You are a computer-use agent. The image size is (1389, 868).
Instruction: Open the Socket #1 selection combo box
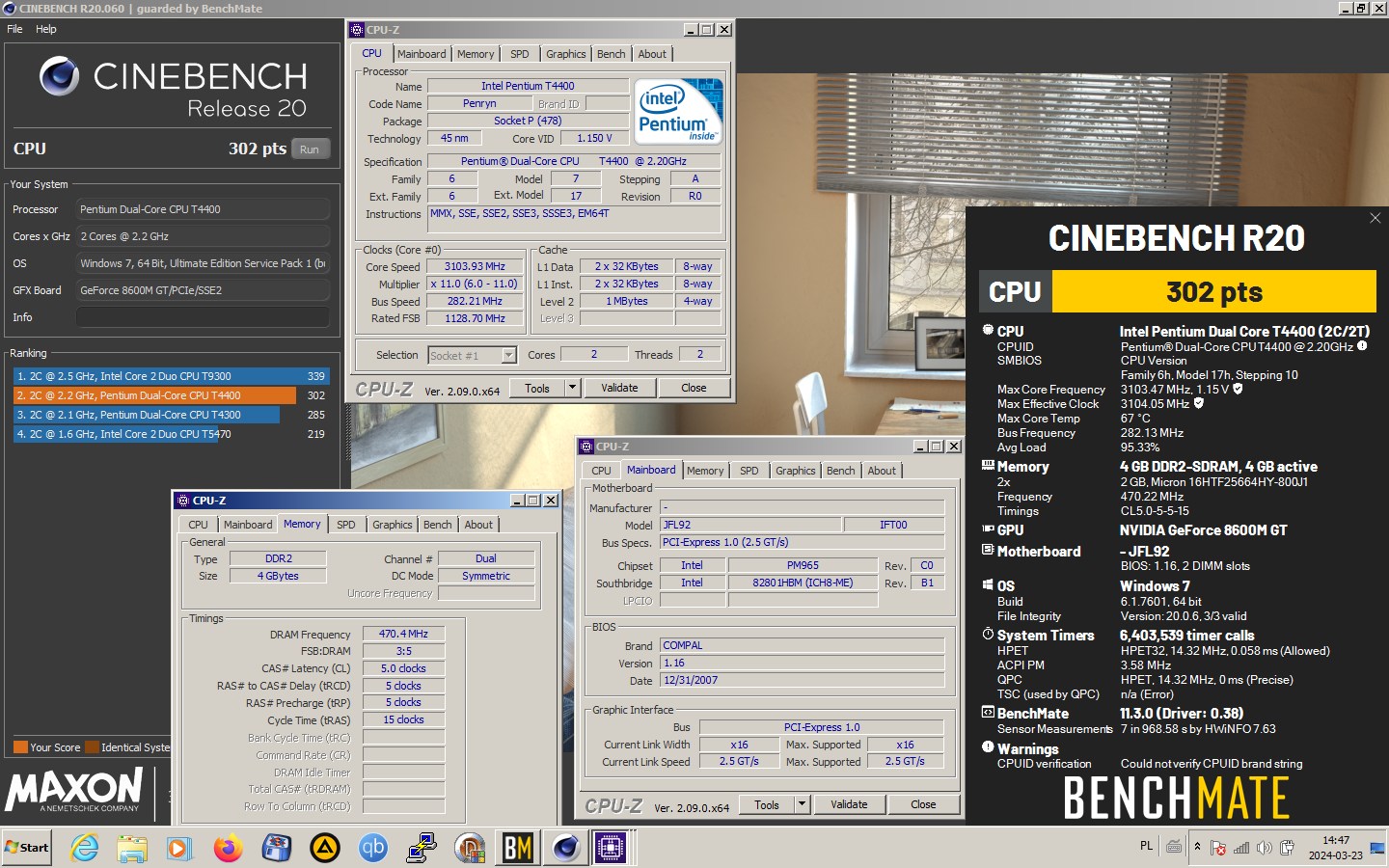pyautogui.click(x=472, y=355)
